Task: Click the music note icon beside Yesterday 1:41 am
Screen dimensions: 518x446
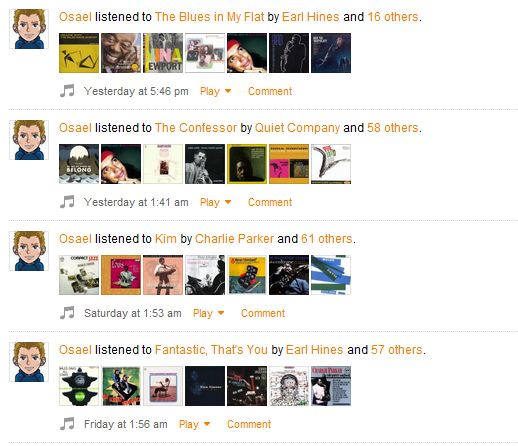Action: click(67, 202)
